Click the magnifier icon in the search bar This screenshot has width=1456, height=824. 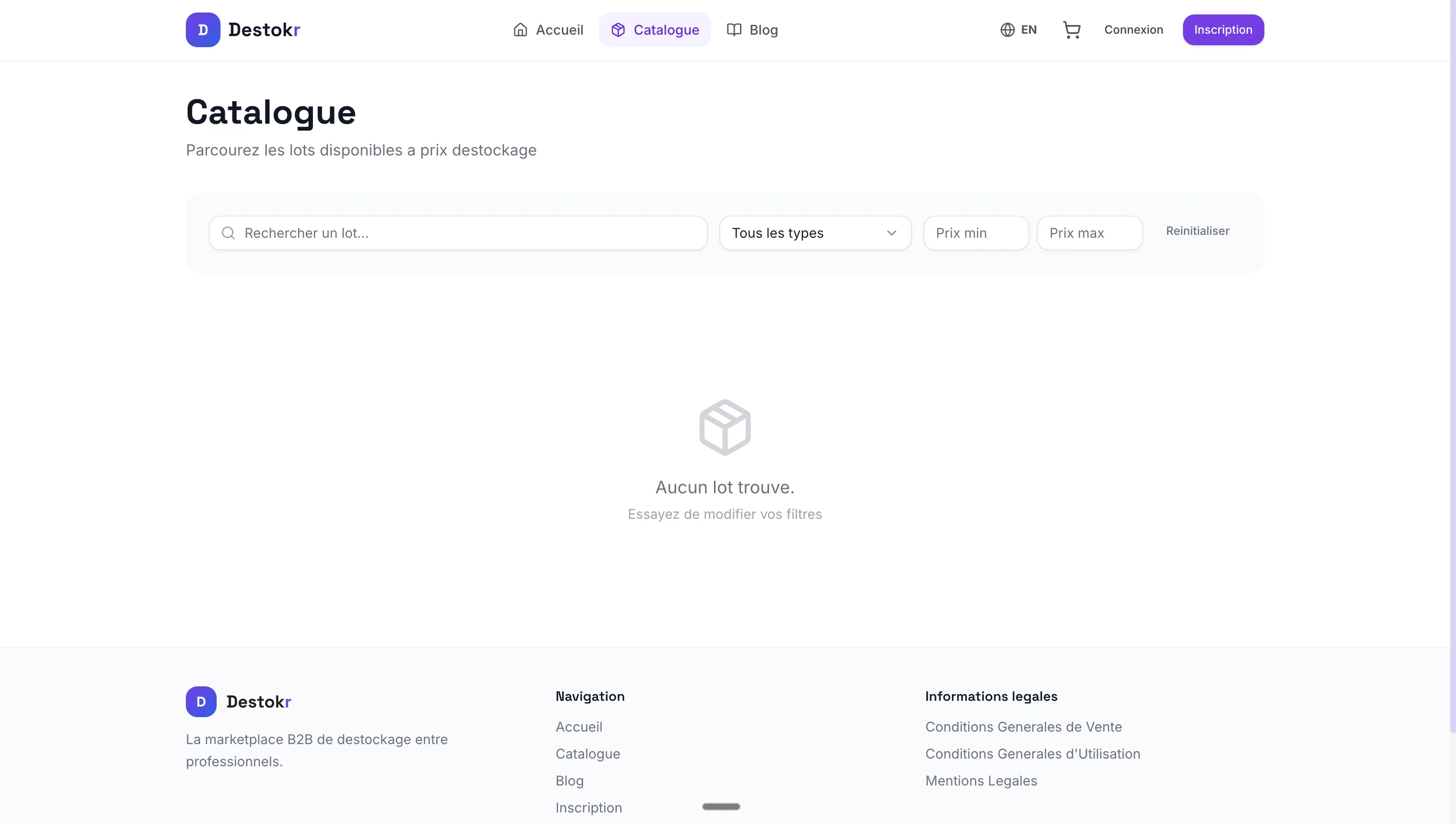click(x=229, y=232)
